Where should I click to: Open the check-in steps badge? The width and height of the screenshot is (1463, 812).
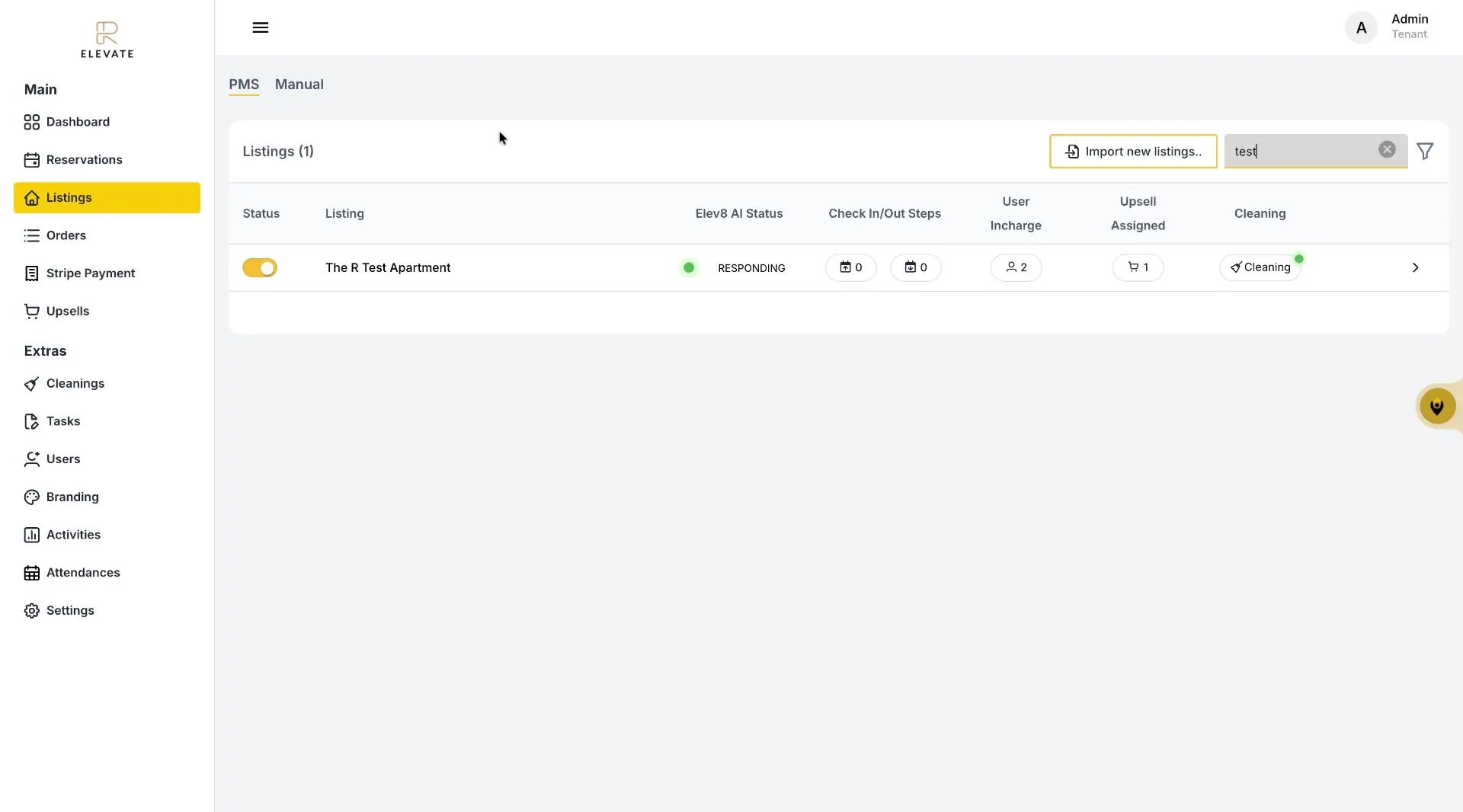[x=850, y=267]
